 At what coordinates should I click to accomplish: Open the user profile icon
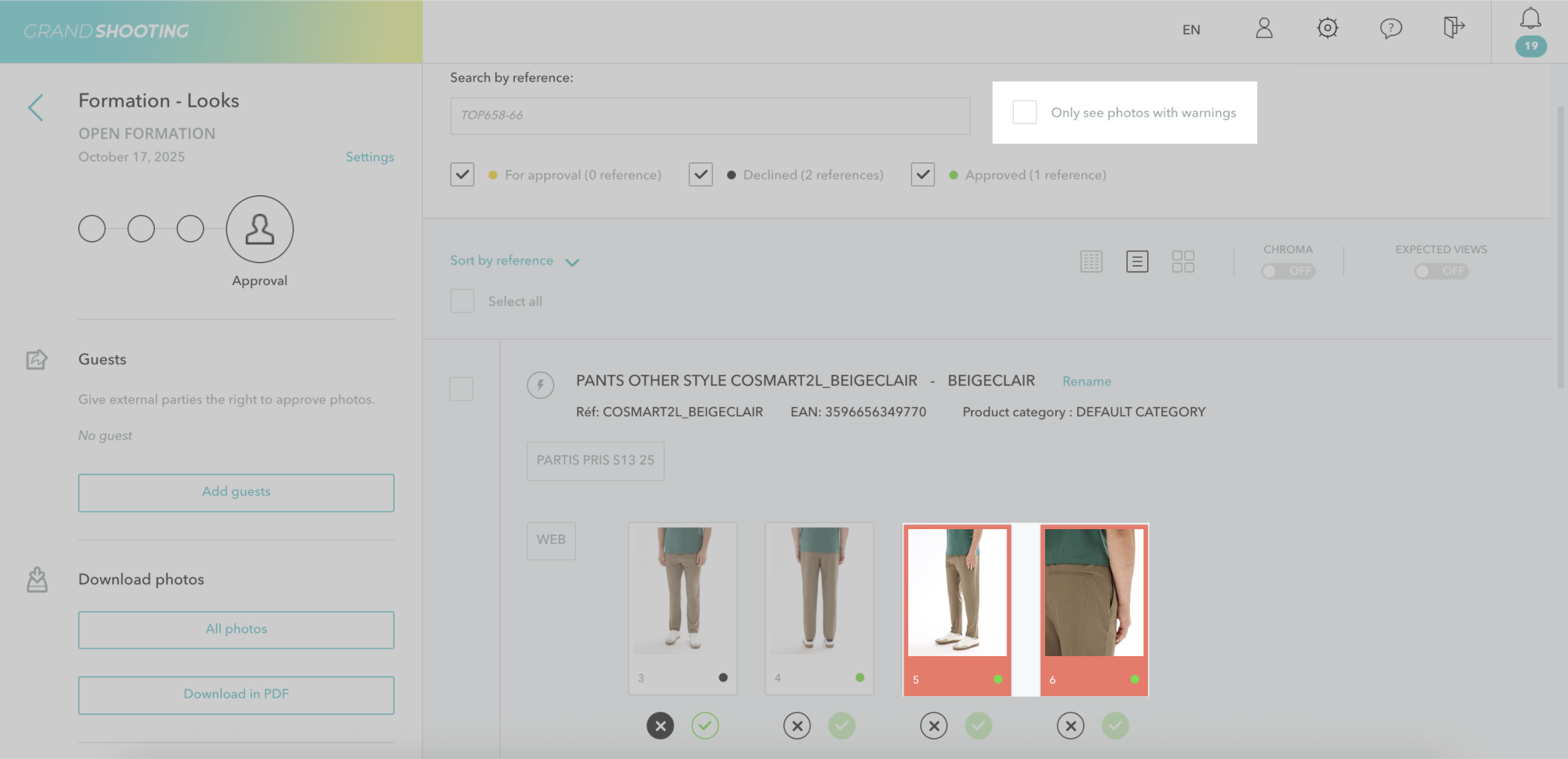[x=1263, y=28]
